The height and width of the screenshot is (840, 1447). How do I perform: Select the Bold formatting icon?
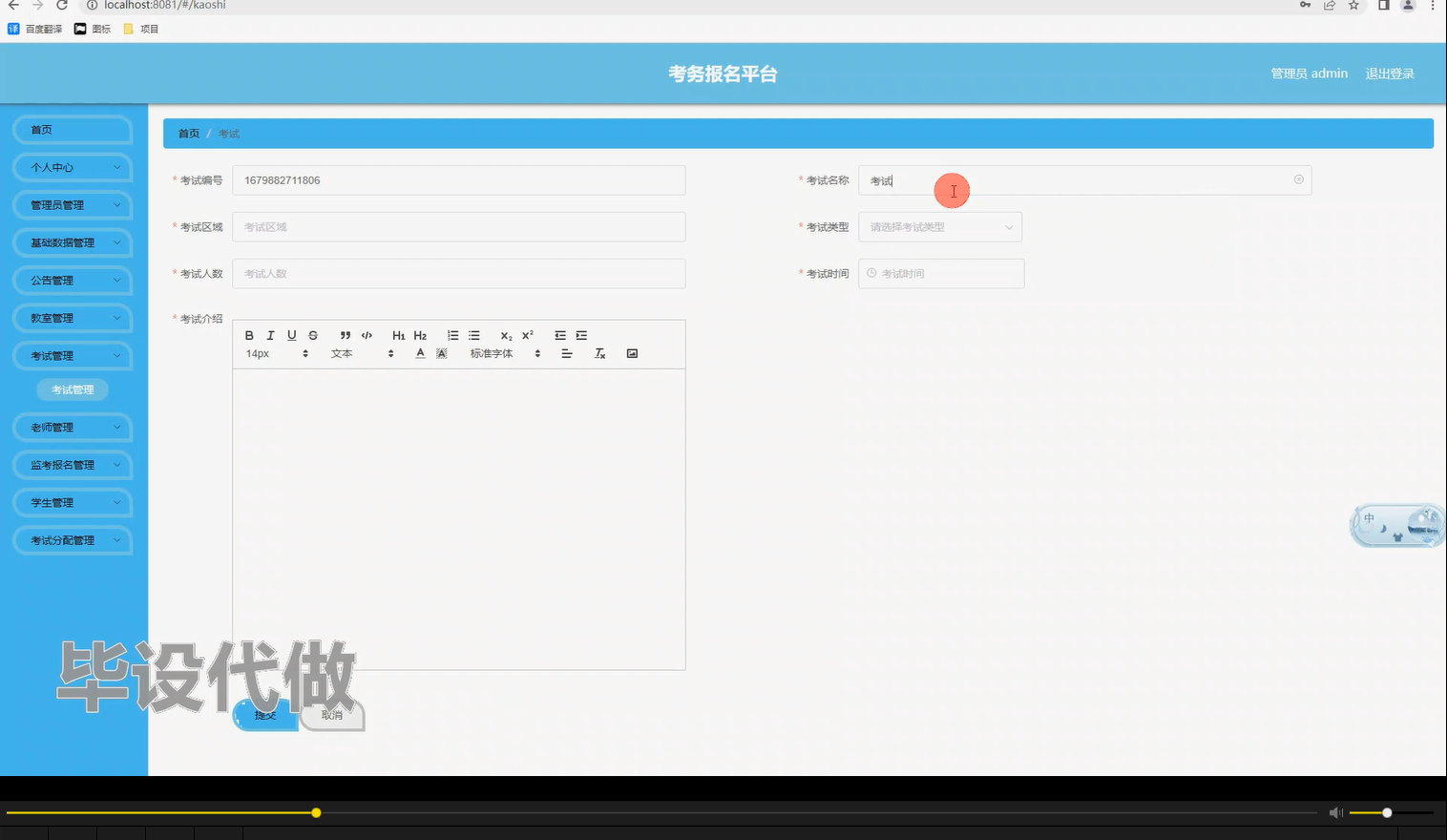pyautogui.click(x=249, y=335)
